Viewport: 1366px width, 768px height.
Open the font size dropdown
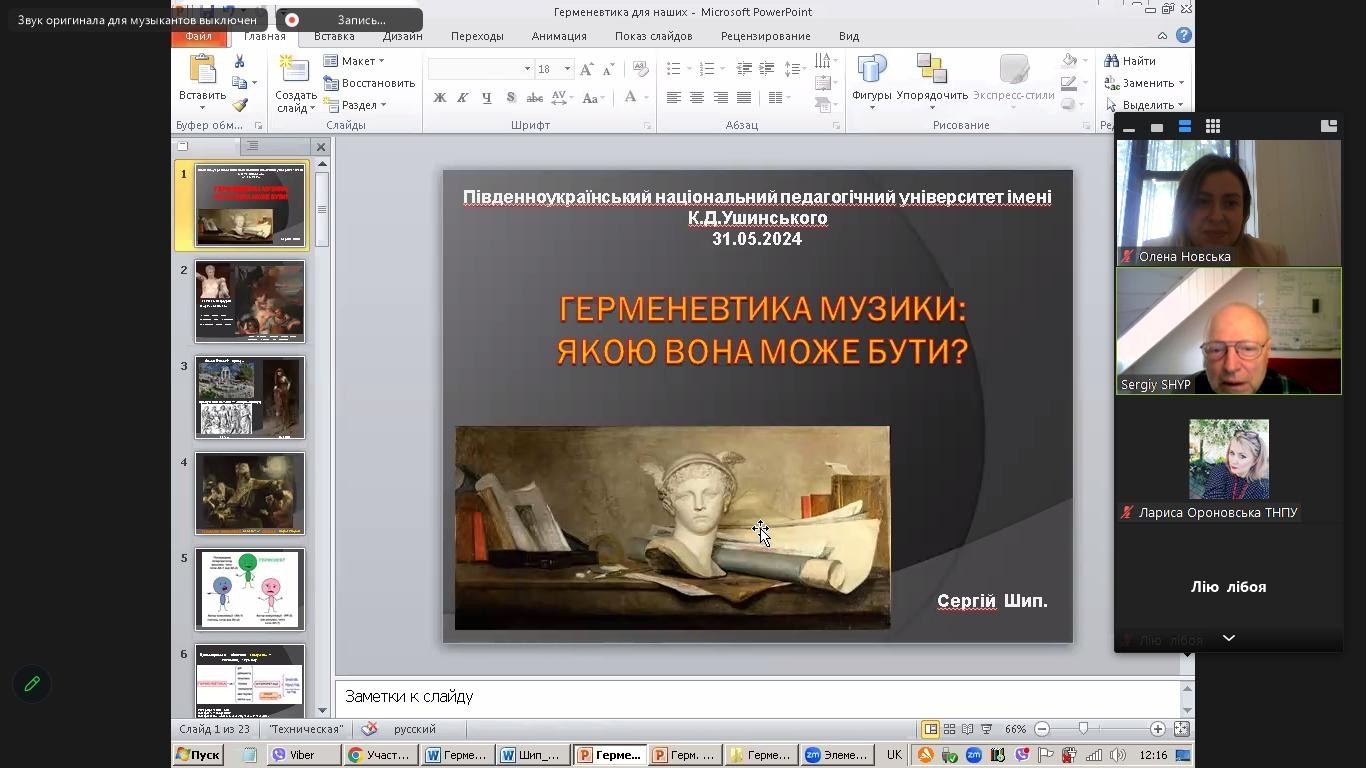click(x=567, y=69)
